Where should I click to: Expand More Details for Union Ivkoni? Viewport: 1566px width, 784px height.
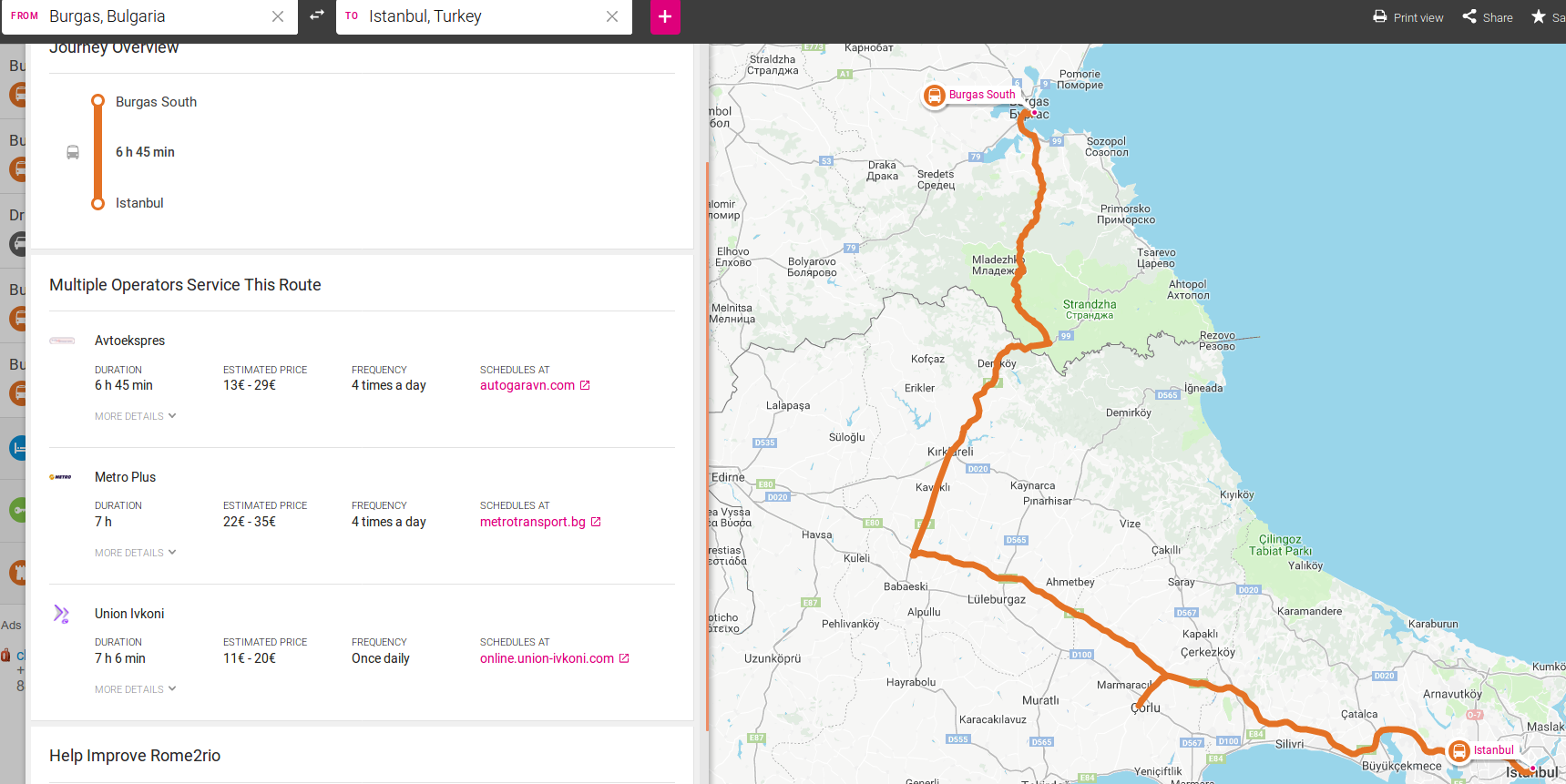pos(135,689)
